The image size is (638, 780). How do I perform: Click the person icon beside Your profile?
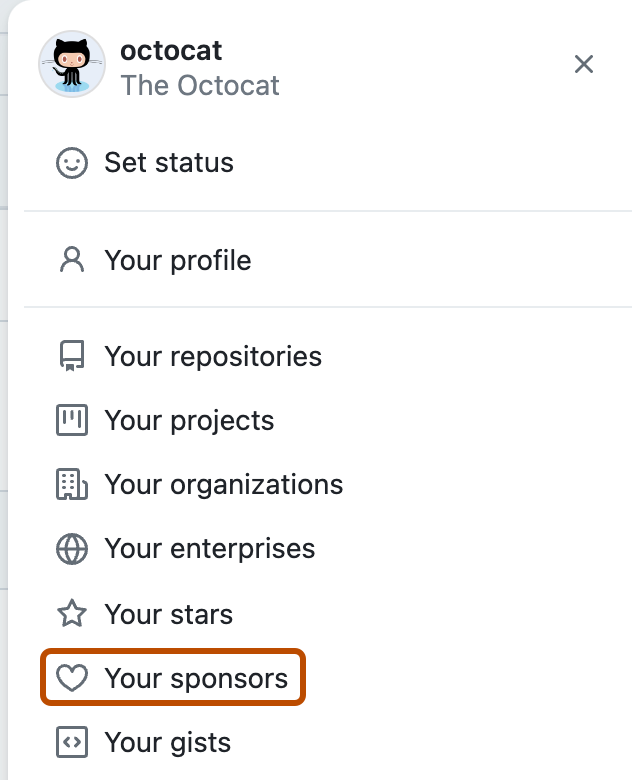(72, 261)
